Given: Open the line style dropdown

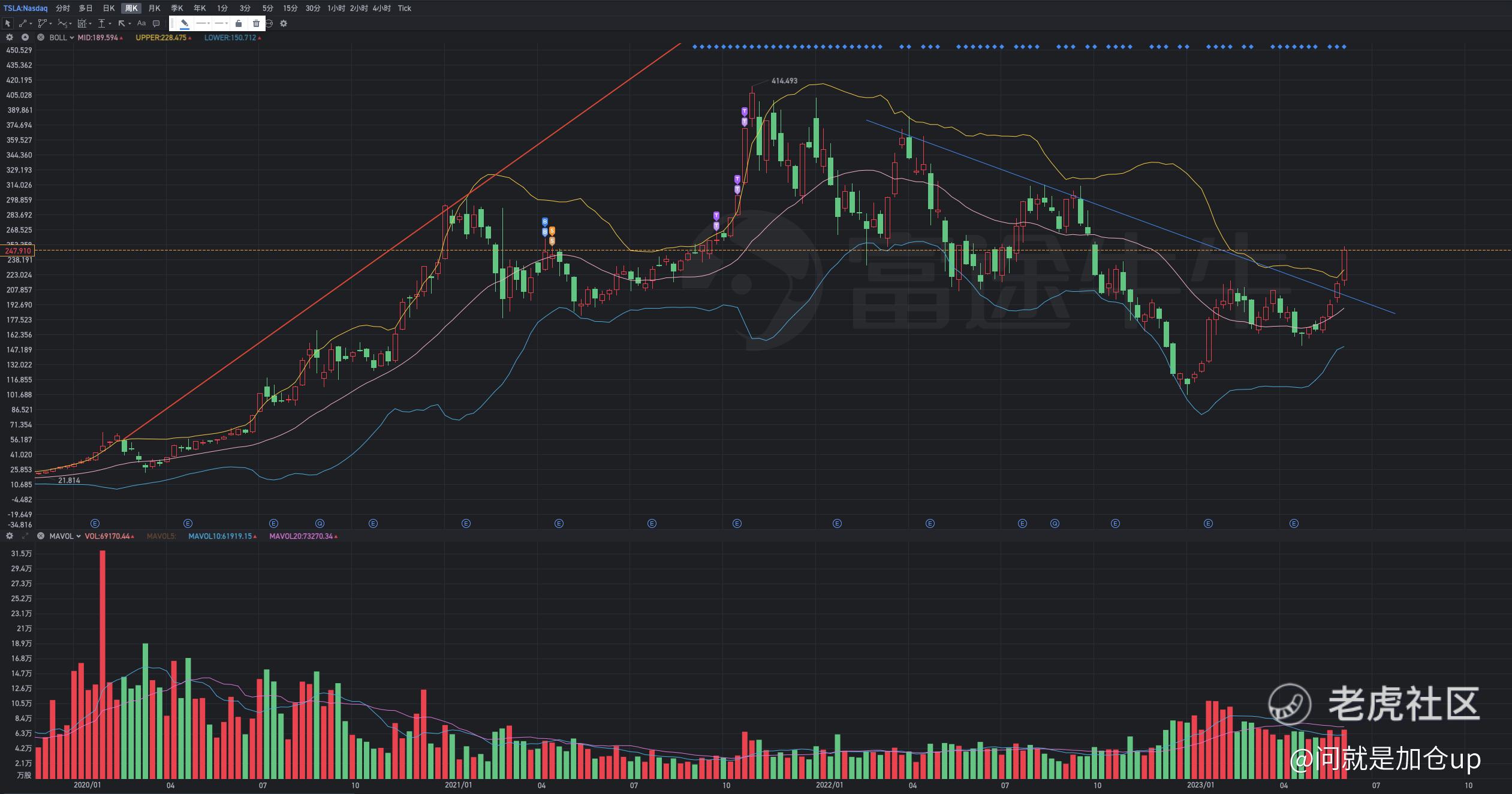Looking at the screenshot, I should pyautogui.click(x=203, y=23).
